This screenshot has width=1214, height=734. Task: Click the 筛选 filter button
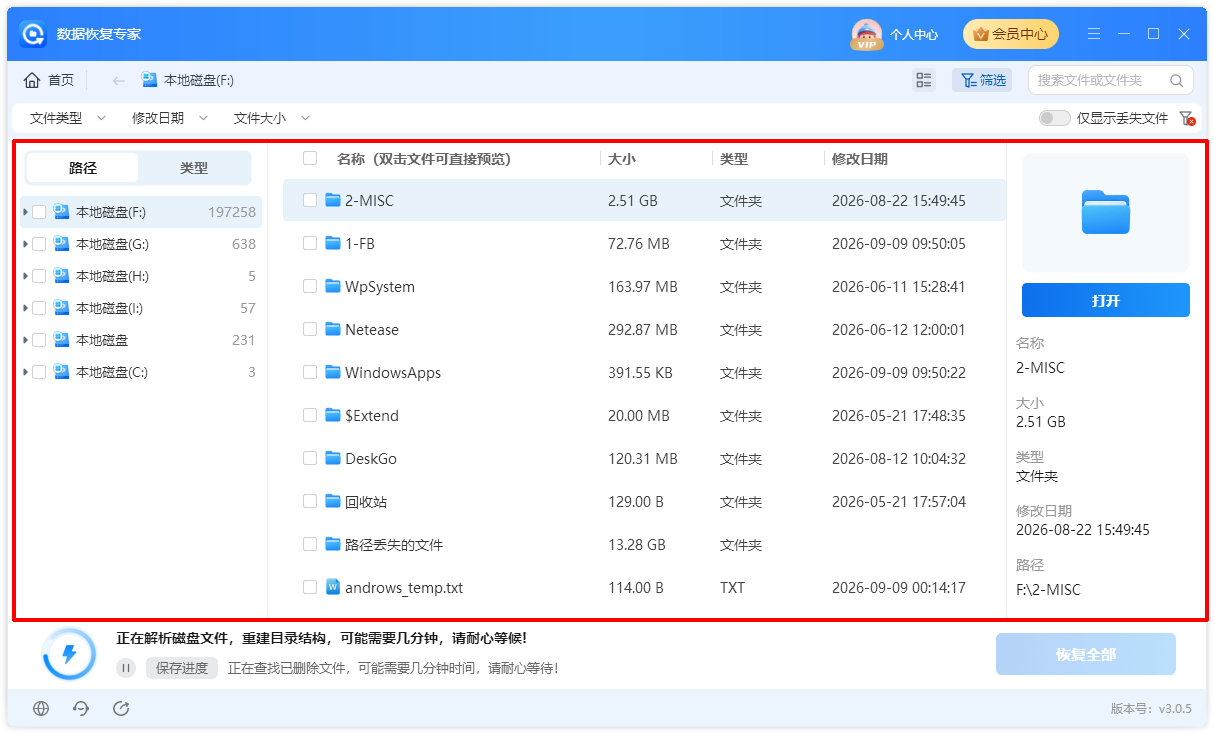[x=982, y=80]
